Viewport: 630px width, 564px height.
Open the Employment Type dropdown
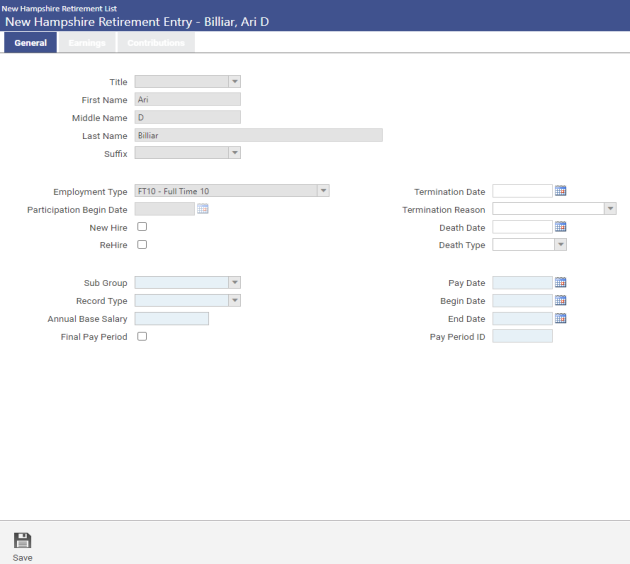click(x=322, y=191)
